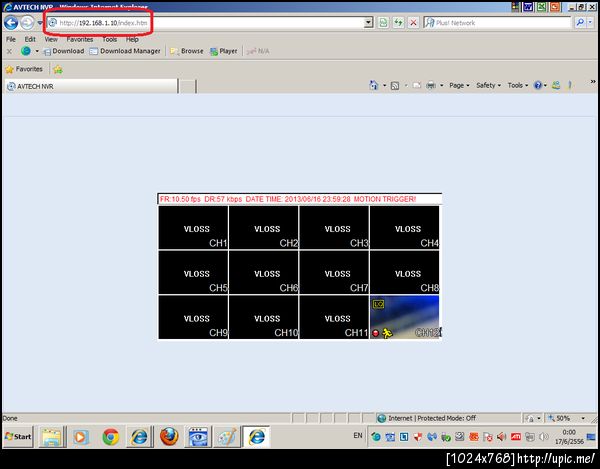Click the search magnifier button
Screen dimensions: 600x469
(580, 23)
